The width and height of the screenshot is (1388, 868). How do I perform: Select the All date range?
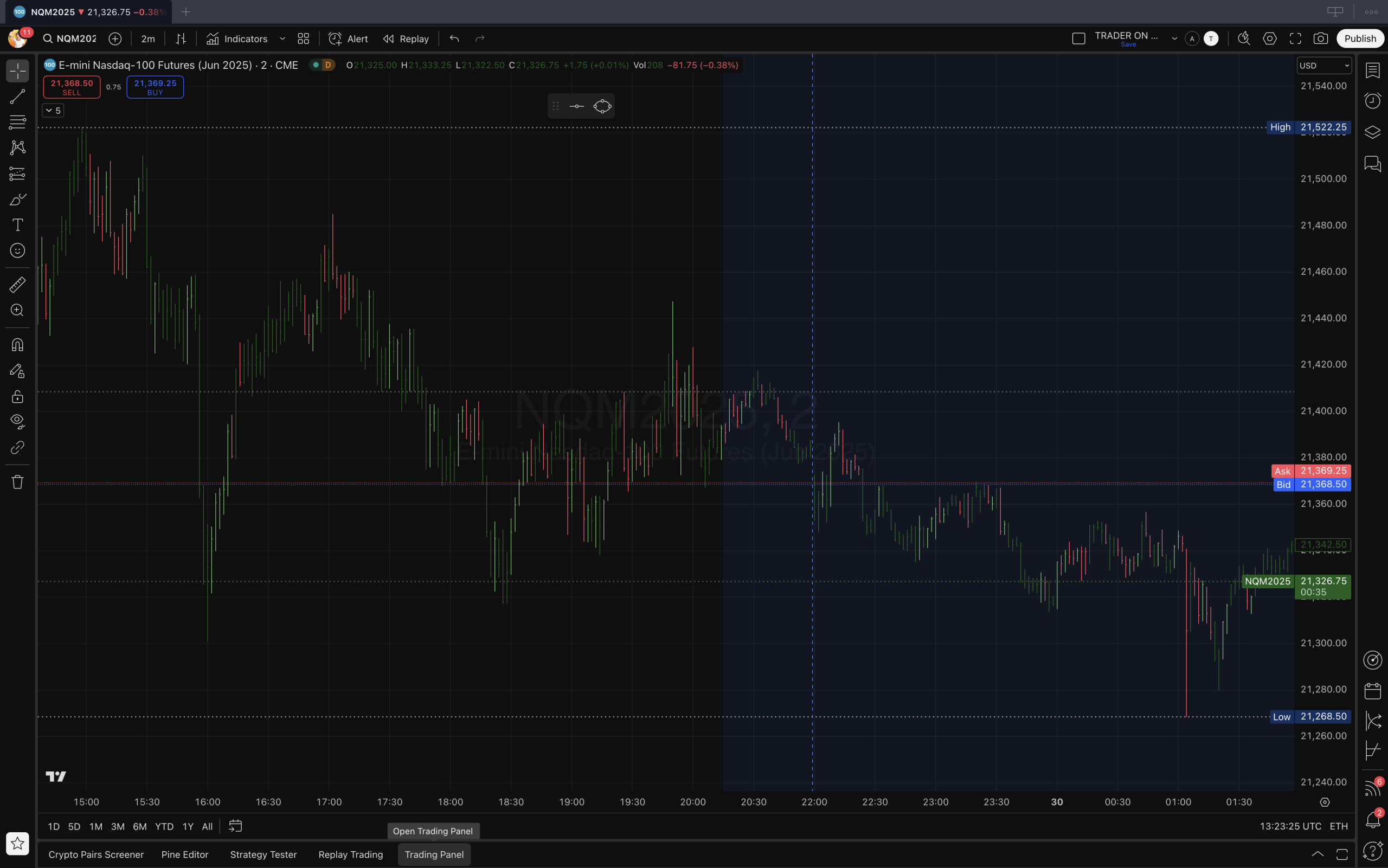point(207,826)
